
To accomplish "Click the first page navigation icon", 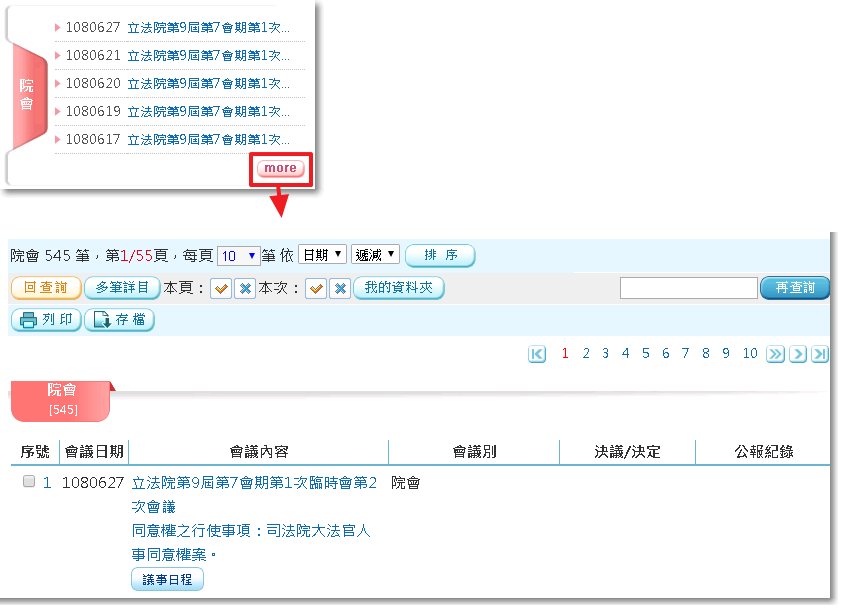I will point(537,354).
